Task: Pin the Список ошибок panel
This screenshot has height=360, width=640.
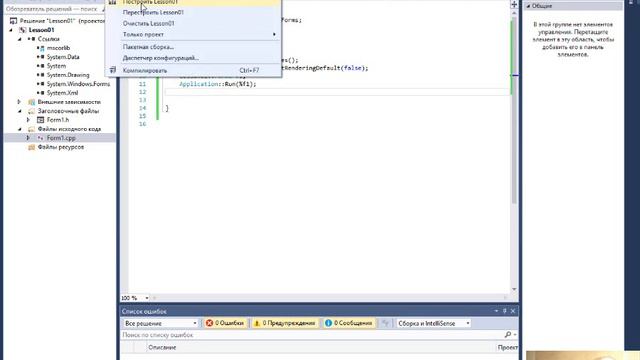Action: (504, 311)
